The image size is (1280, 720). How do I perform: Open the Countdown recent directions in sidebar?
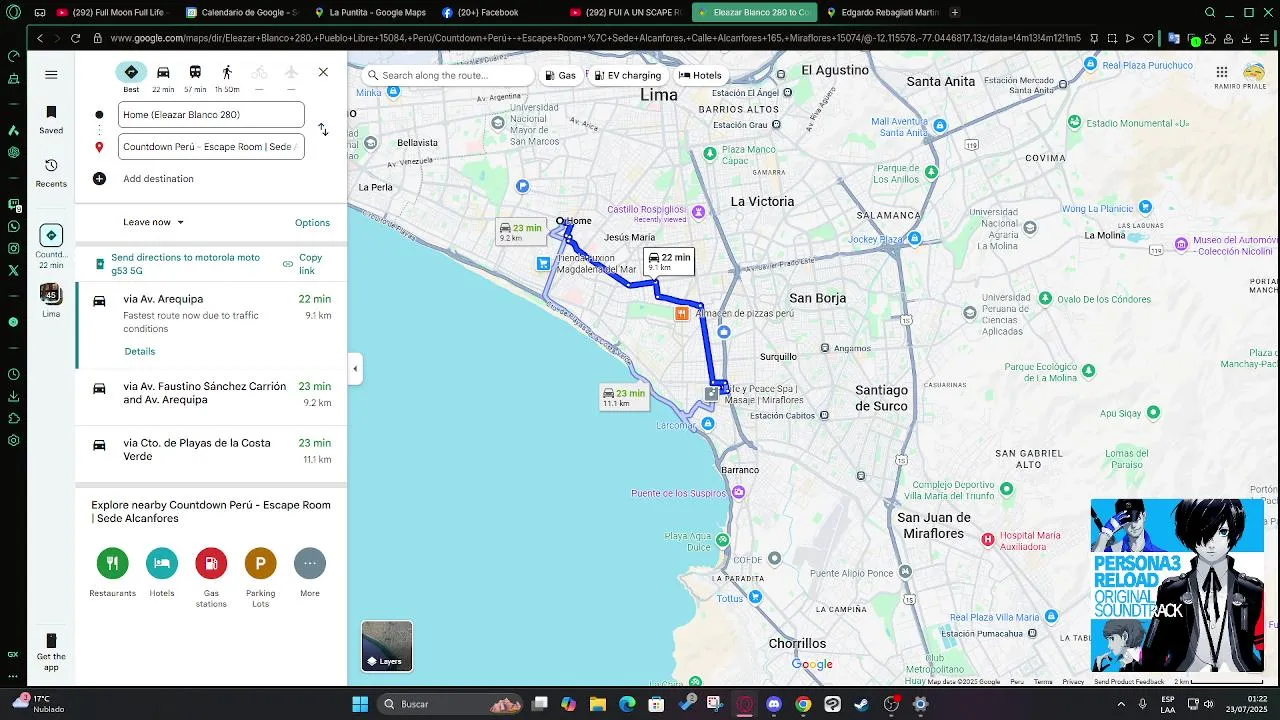point(51,246)
